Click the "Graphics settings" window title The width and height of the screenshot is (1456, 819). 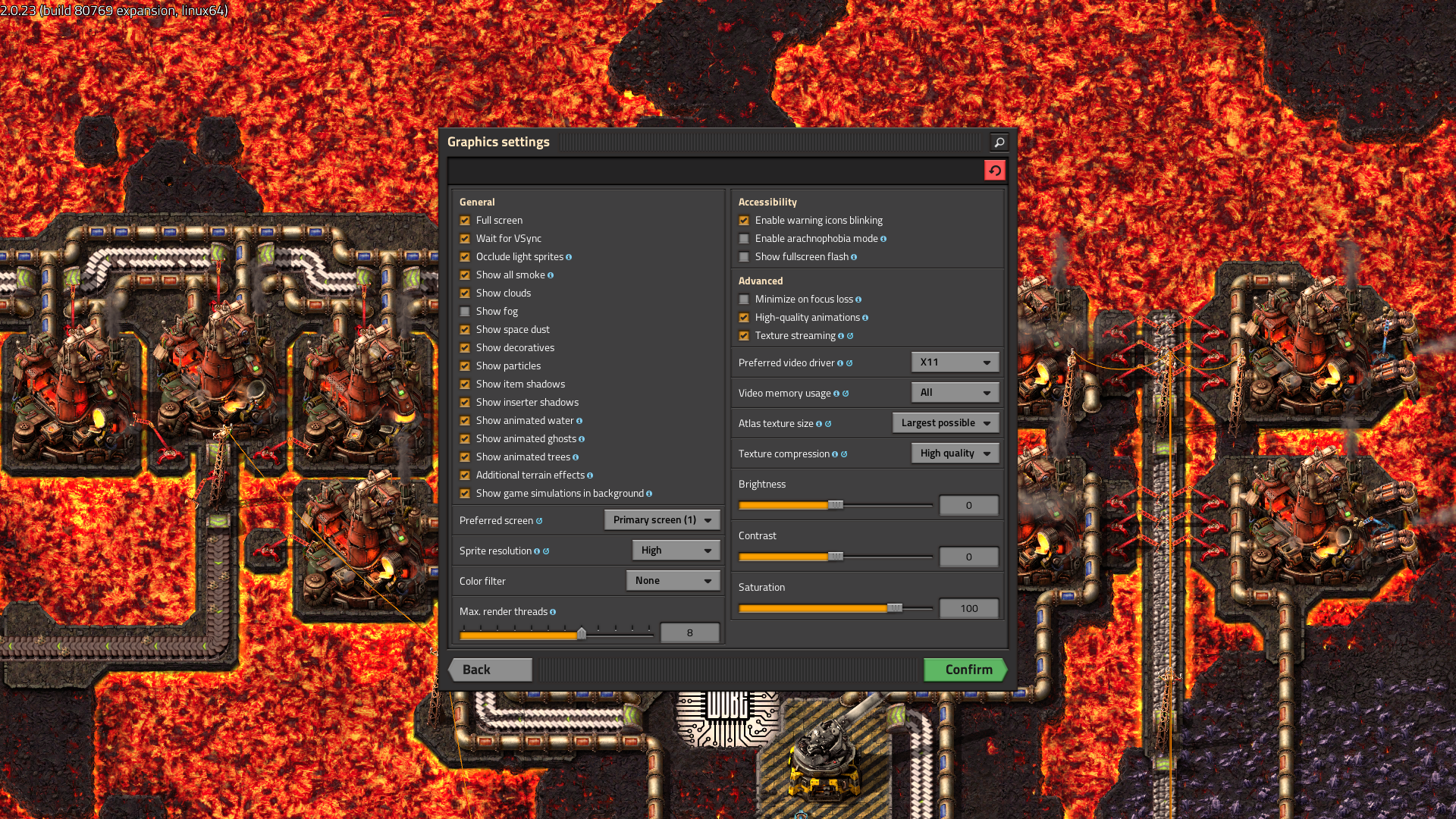pos(498,142)
